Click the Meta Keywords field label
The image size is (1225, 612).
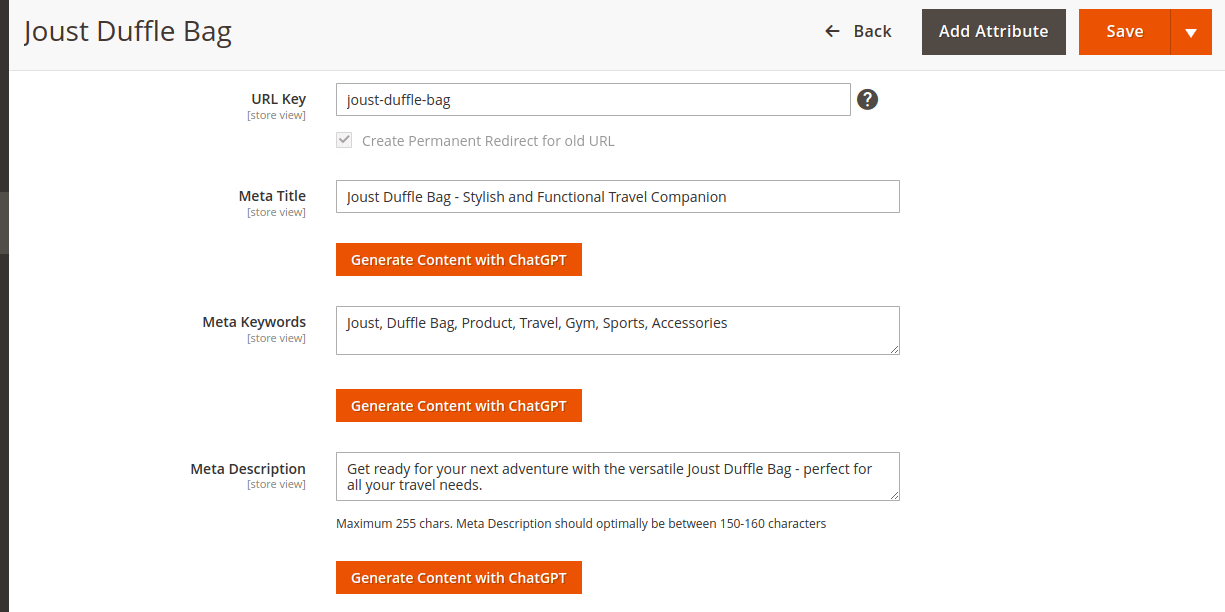pos(254,322)
